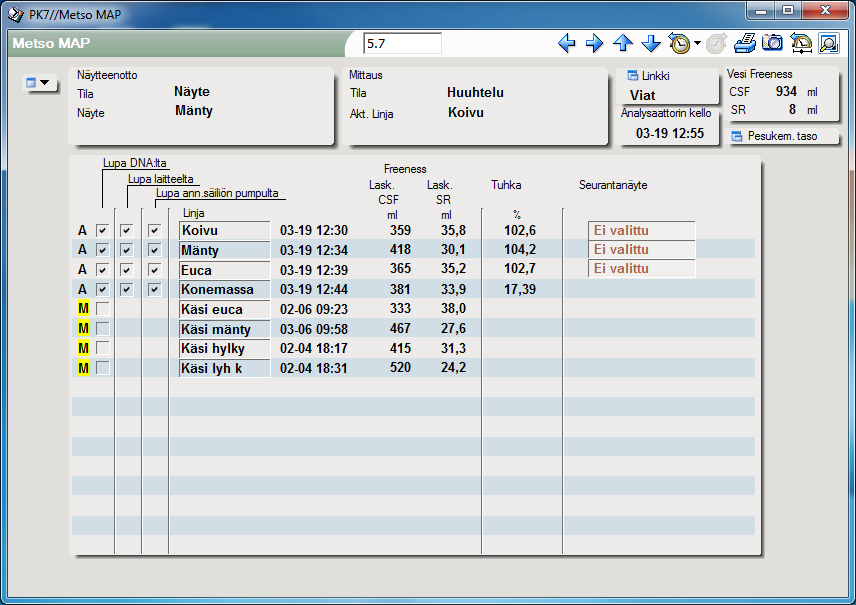The image size is (856, 605).
Task: Click the Seurantanäyte column header
Action: pyautogui.click(x=613, y=185)
